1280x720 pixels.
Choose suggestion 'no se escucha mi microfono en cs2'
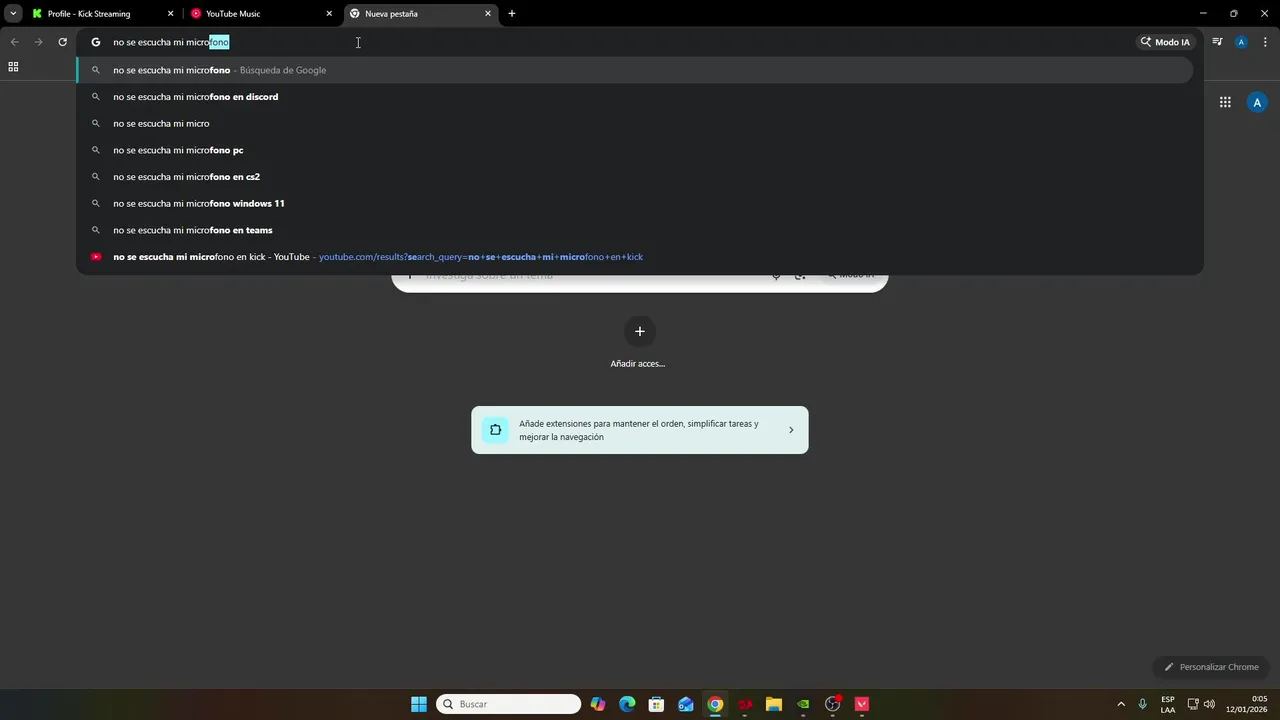635,177
